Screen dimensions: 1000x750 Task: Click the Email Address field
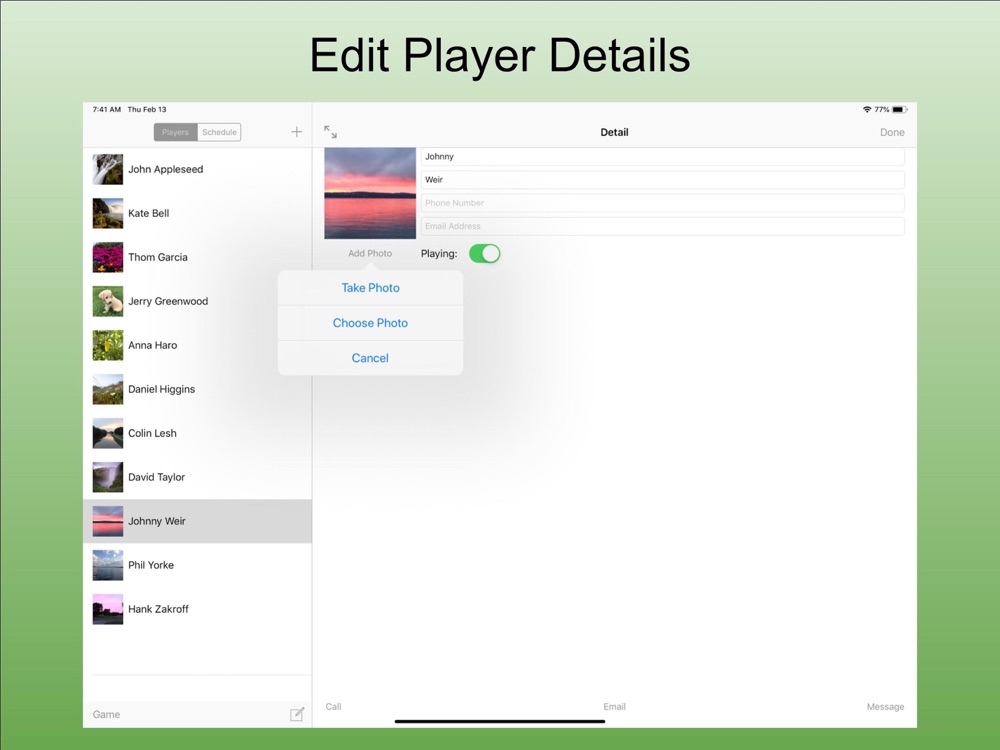coord(663,226)
